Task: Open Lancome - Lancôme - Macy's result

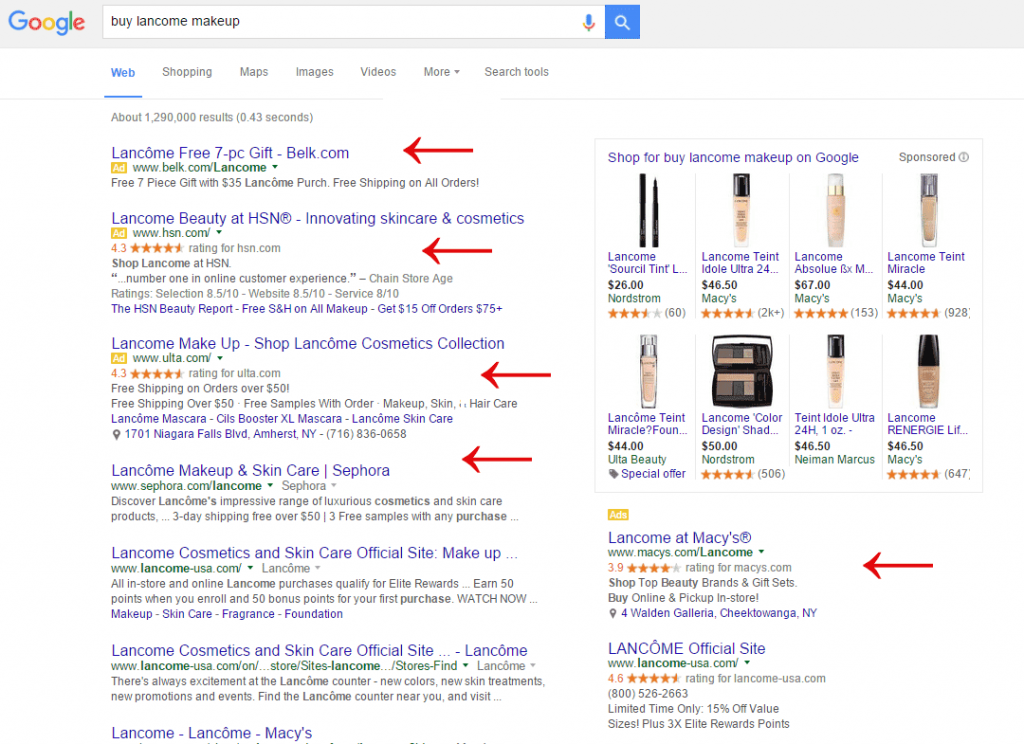Action: click(x=212, y=733)
